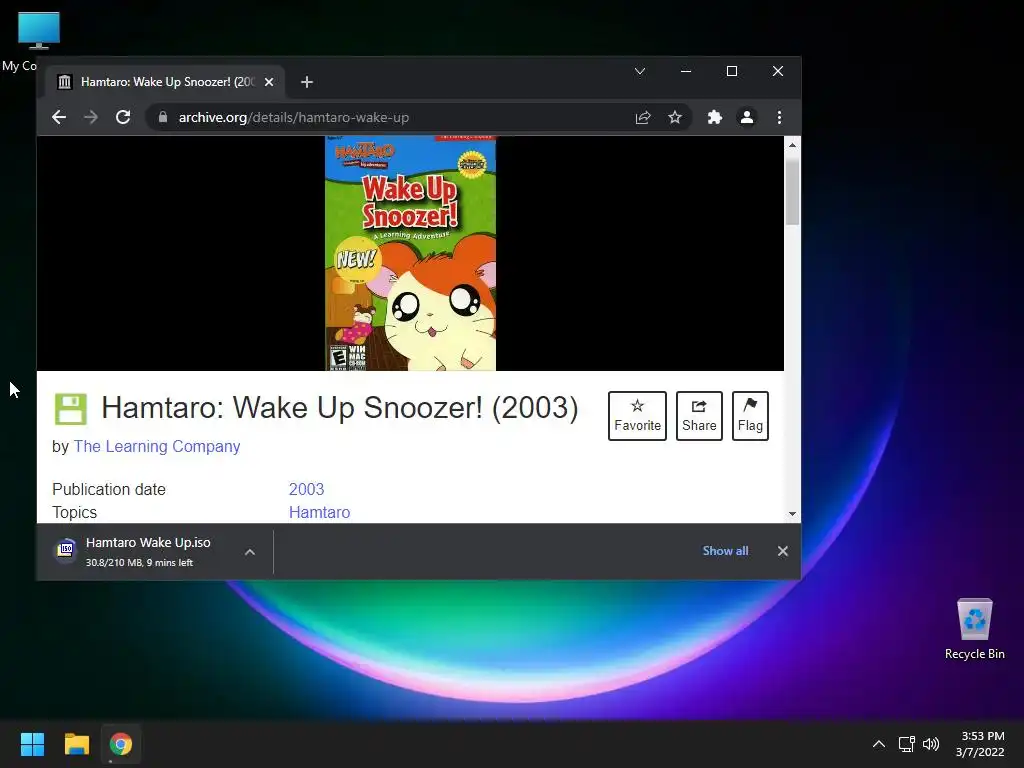The width and height of the screenshot is (1024, 768).
Task: Open The Learning Company link
Action: (157, 447)
